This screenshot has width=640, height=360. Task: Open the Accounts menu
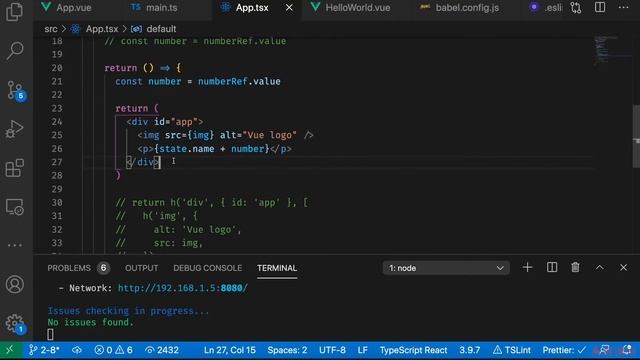click(15, 284)
